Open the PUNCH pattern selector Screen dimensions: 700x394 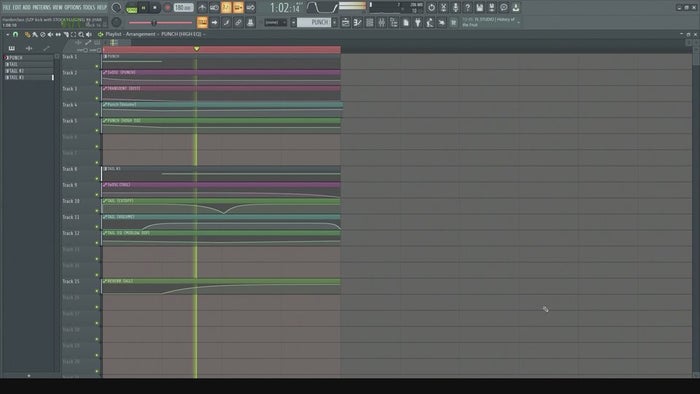[x=314, y=22]
